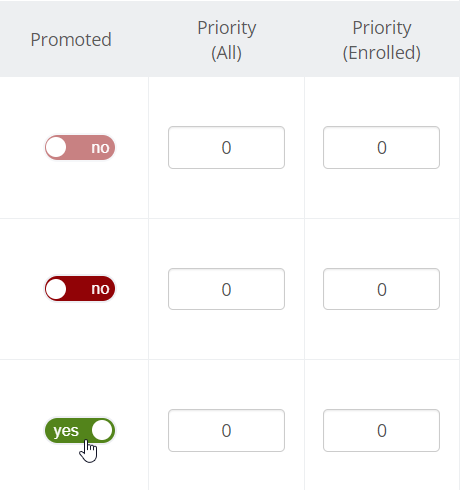
Task: Click the white knob on dark red toggle
Action: click(56, 289)
